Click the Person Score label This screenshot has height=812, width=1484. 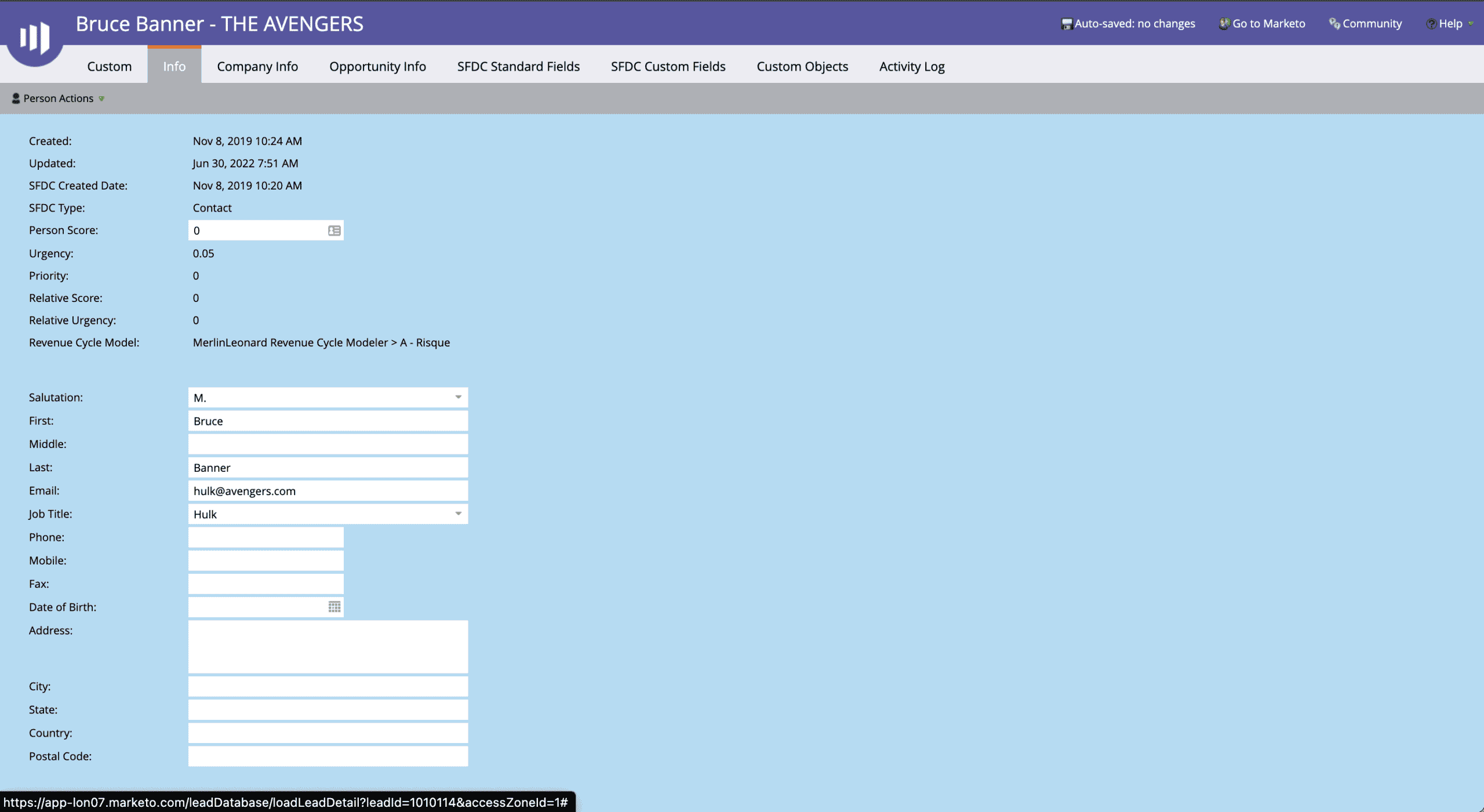(x=64, y=230)
